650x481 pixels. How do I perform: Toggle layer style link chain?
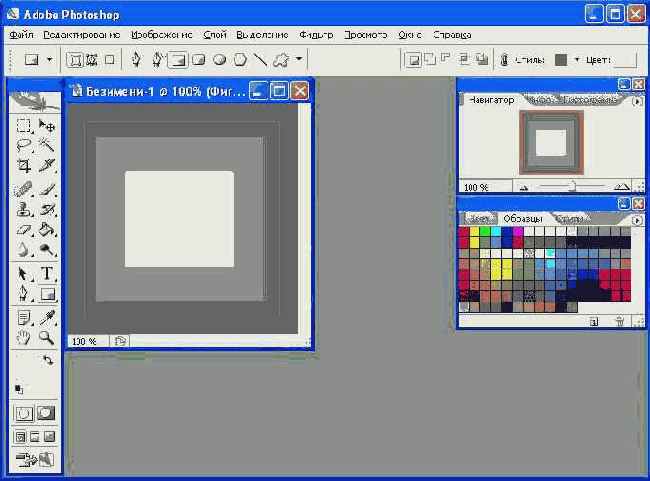click(504, 60)
